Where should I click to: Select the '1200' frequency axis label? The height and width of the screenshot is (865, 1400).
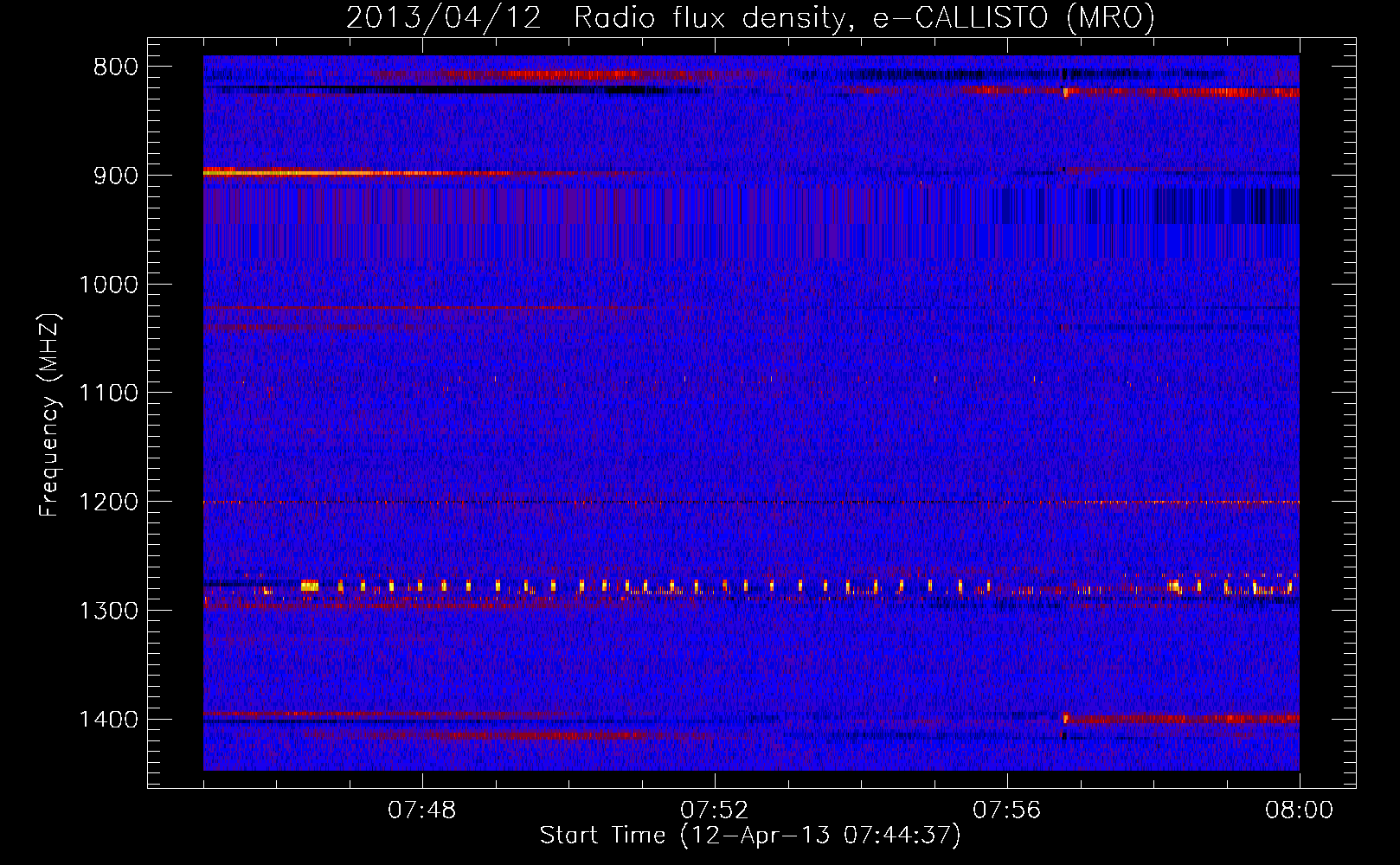(108, 503)
